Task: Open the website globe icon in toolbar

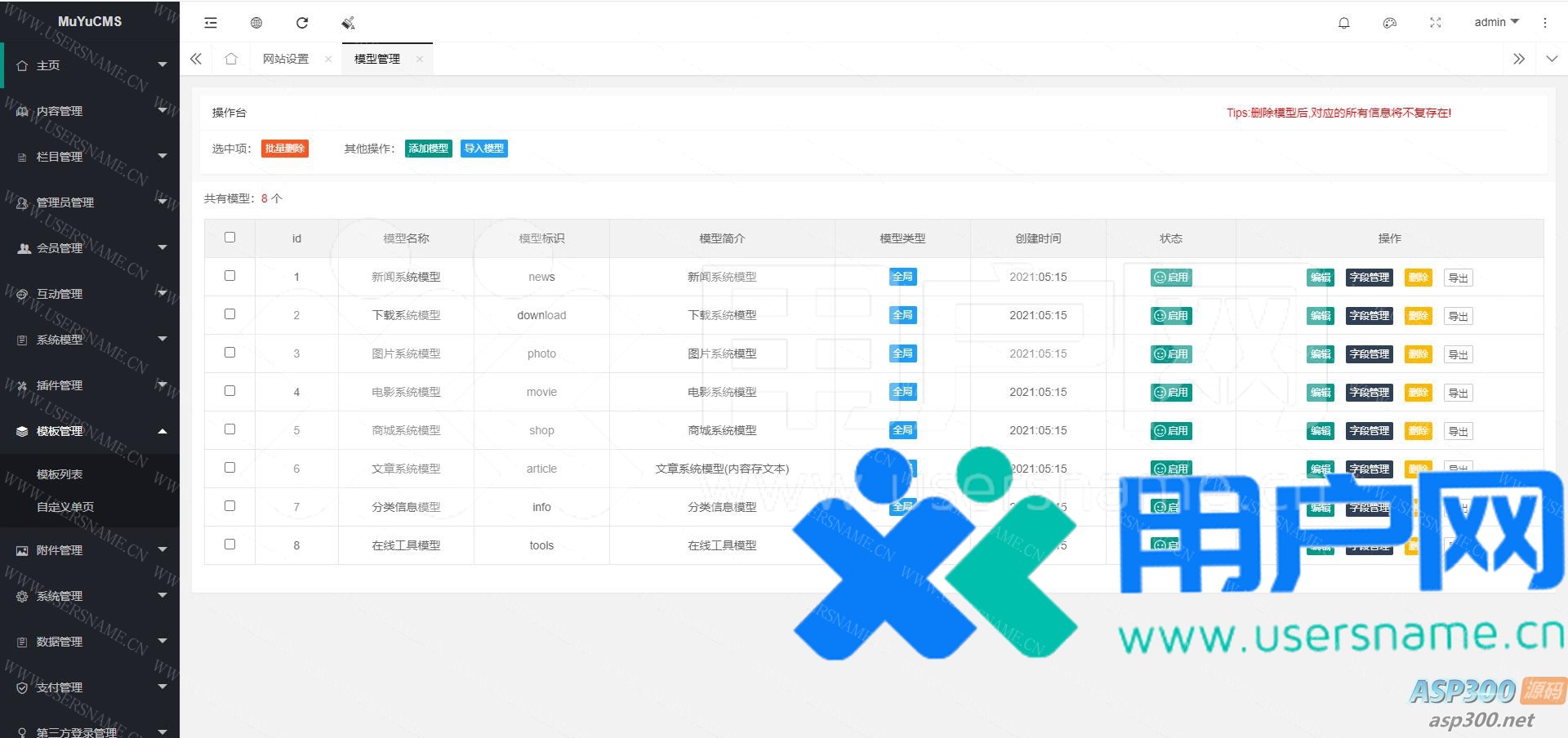Action: (256, 23)
